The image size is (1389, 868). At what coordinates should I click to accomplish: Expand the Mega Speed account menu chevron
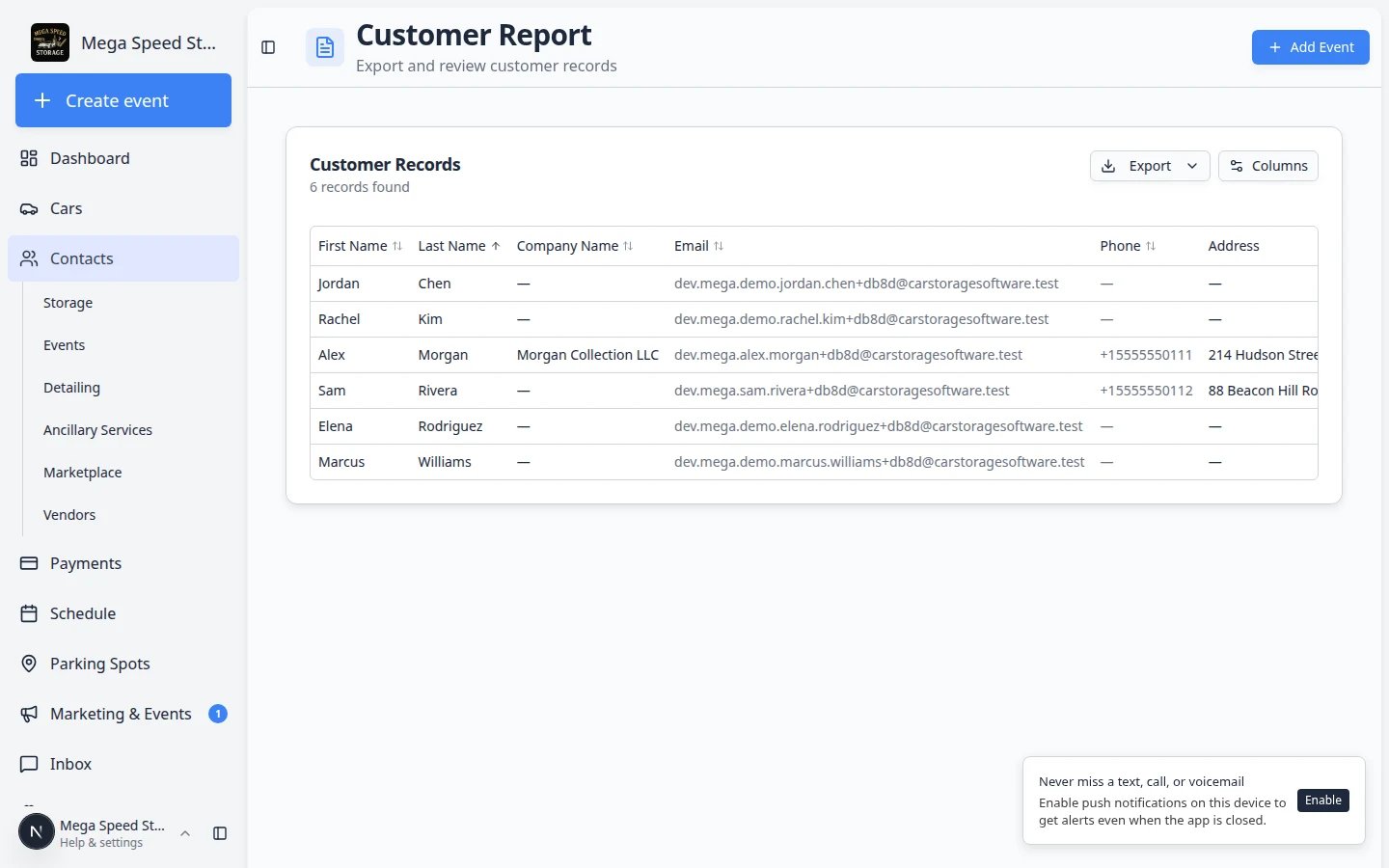pos(185,833)
